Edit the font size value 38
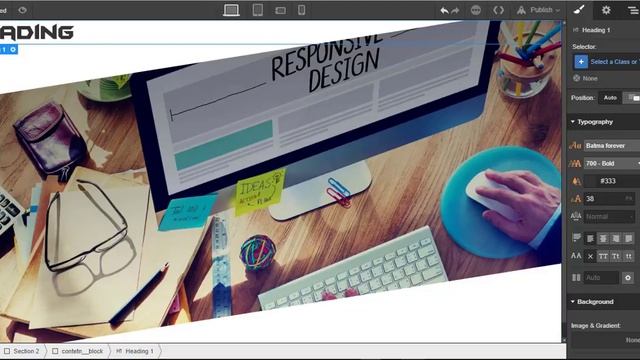This screenshot has height=360, width=640. click(609, 199)
